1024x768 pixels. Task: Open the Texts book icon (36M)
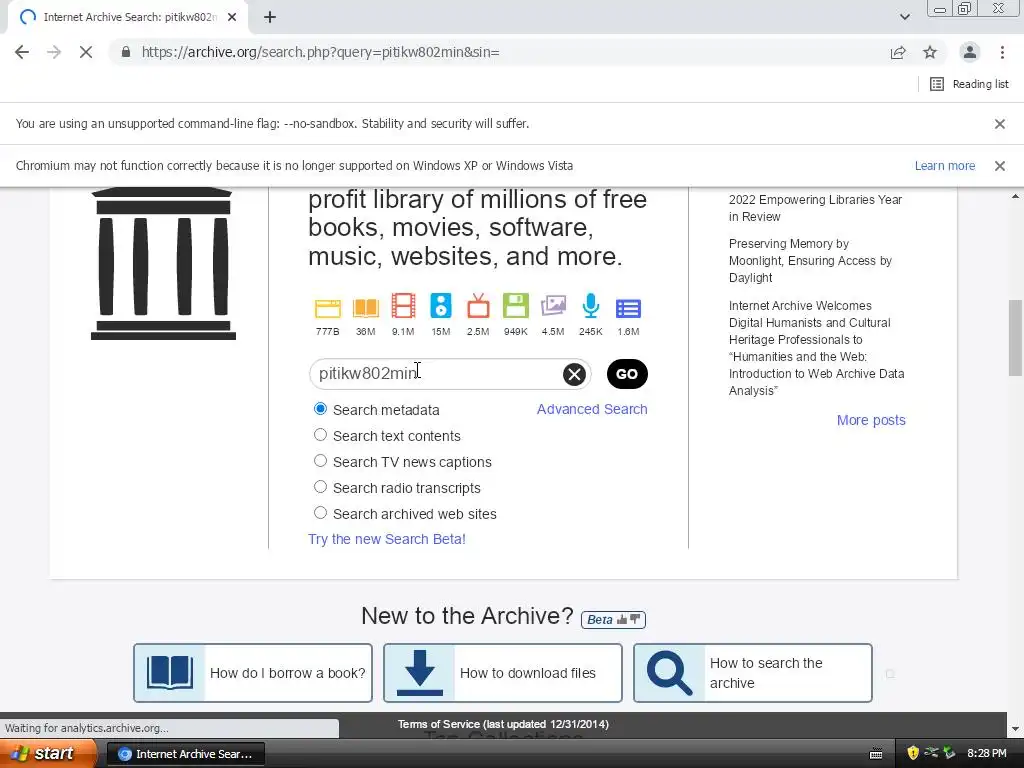pyautogui.click(x=366, y=308)
